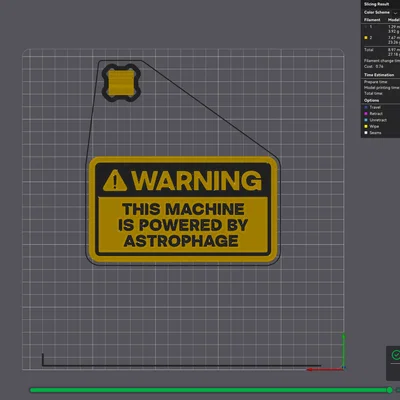Click the Options section header

pos(371,100)
